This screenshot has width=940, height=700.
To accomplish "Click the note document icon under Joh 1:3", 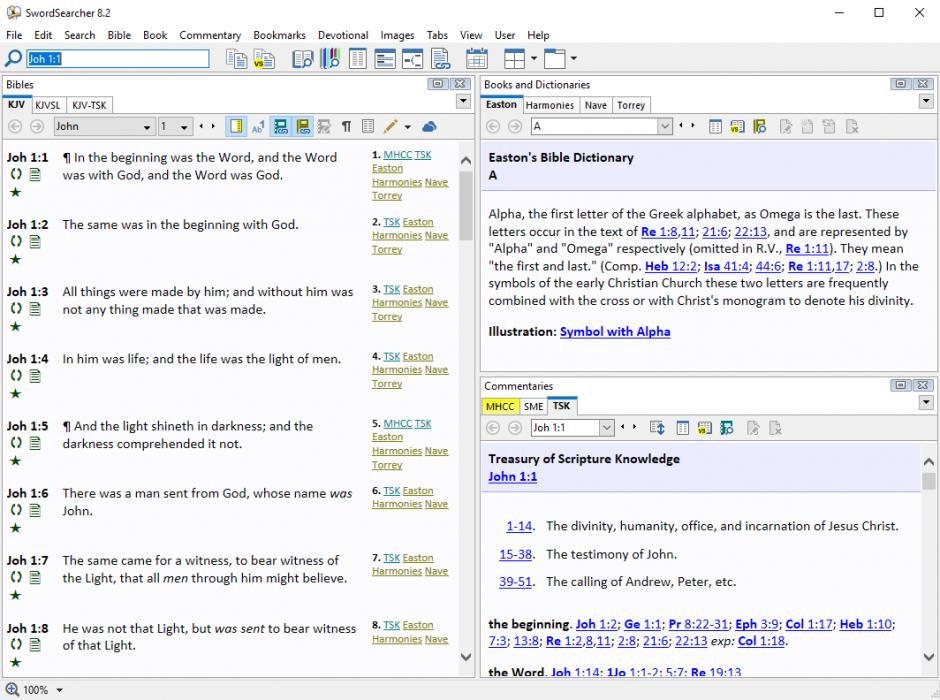I will (x=35, y=309).
